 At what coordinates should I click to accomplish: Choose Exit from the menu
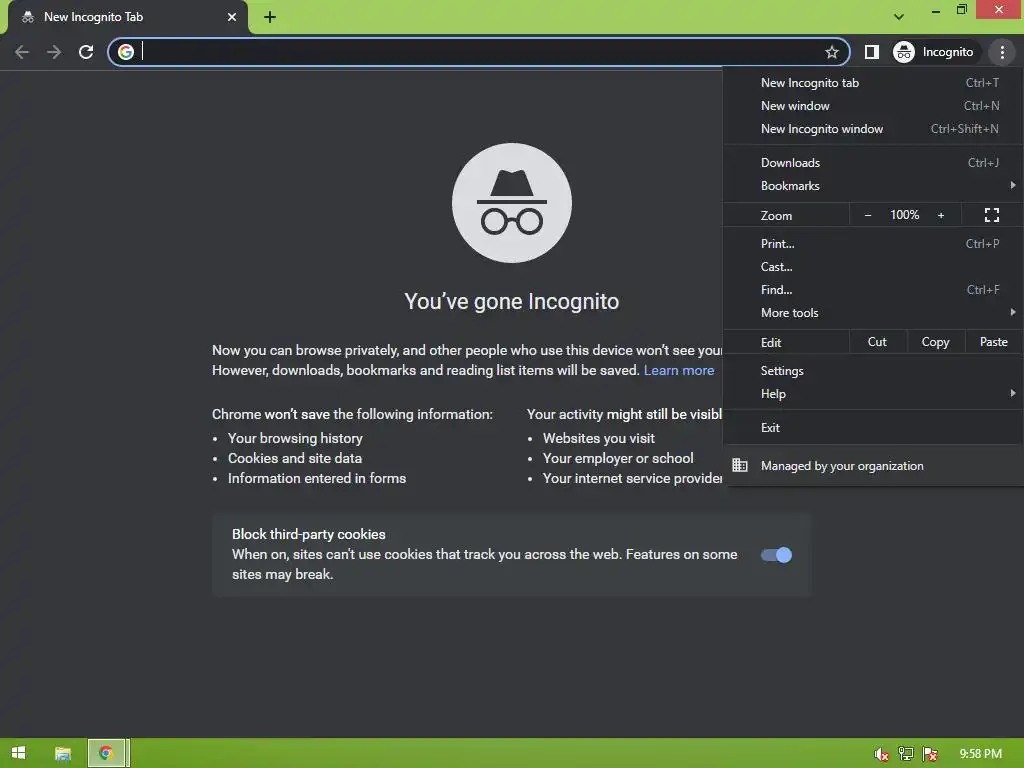[x=872, y=428]
